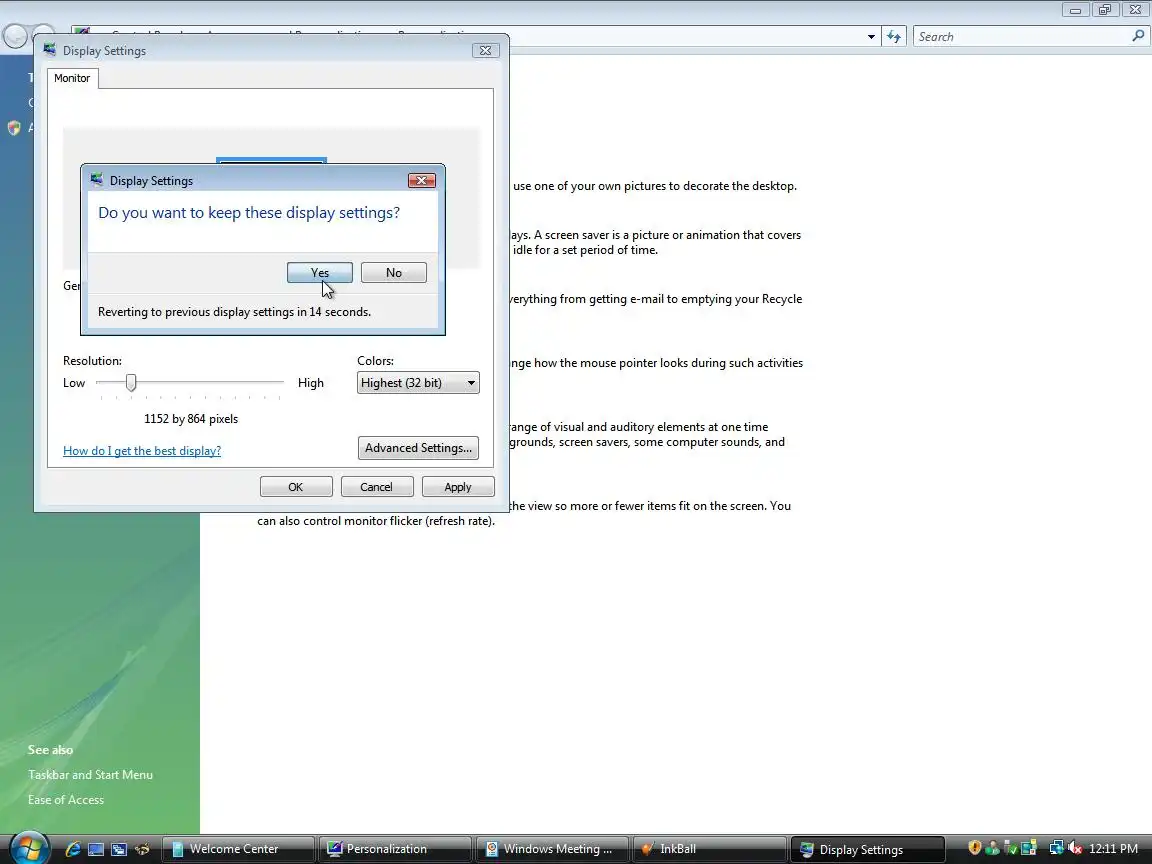Screen dimensions: 1152x864
Task: Click the shield icon in left sidebar
Action: (14, 128)
